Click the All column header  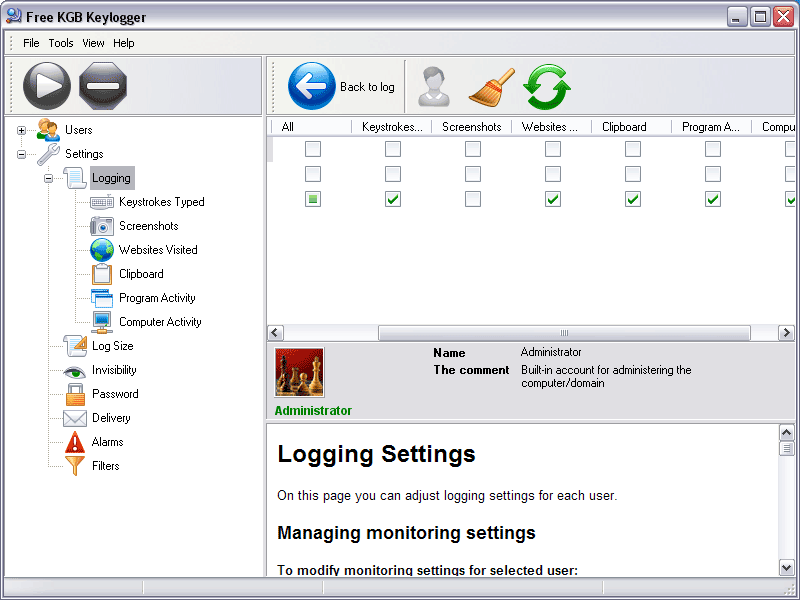click(x=312, y=127)
